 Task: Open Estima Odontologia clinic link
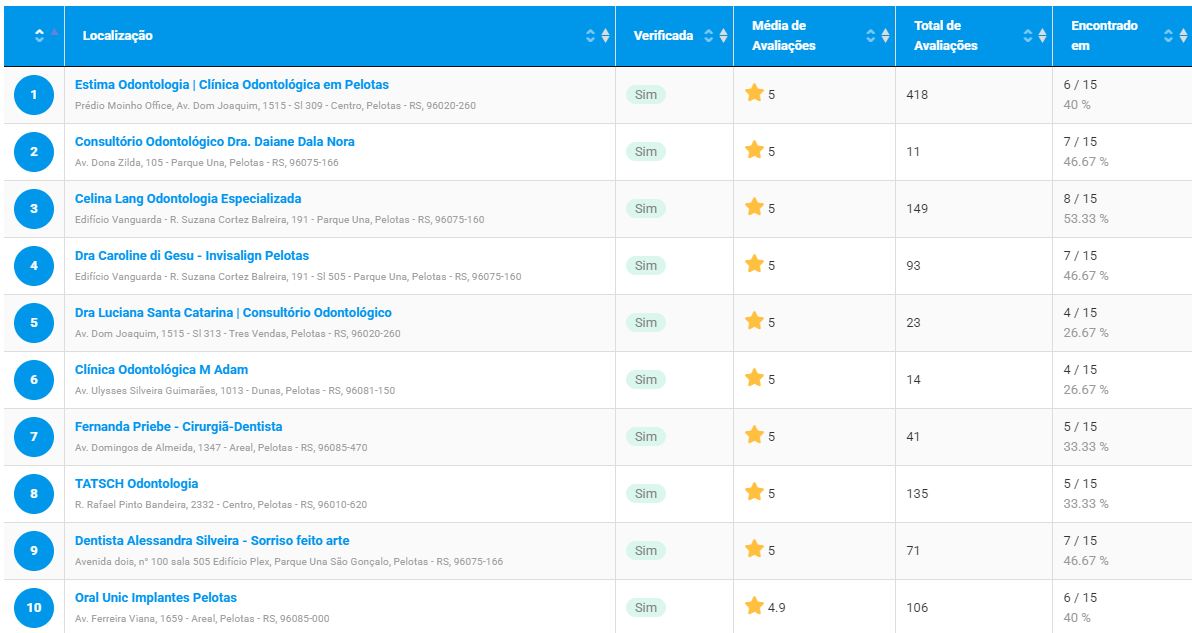tap(232, 84)
